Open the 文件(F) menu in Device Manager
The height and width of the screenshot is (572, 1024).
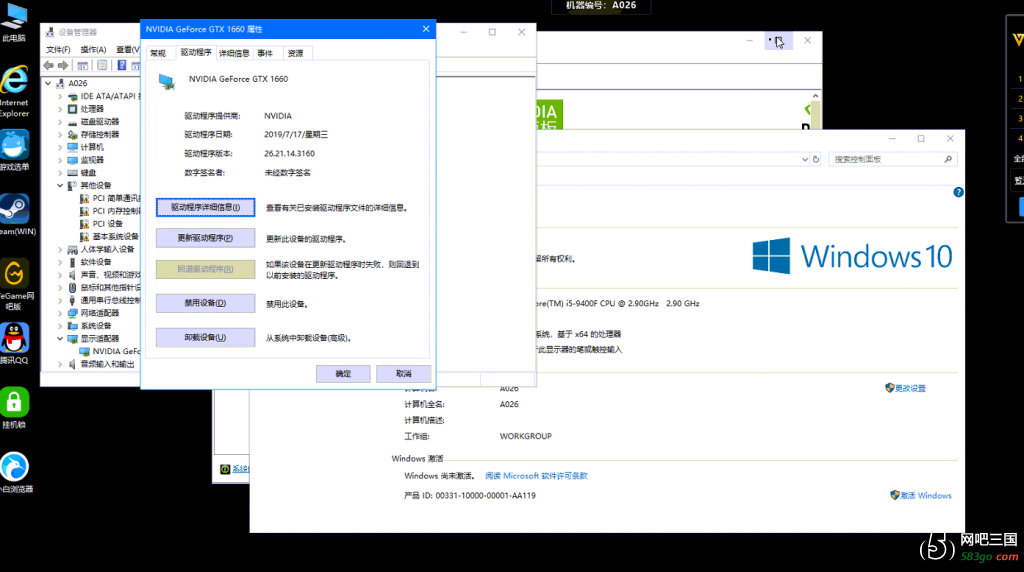(x=58, y=50)
